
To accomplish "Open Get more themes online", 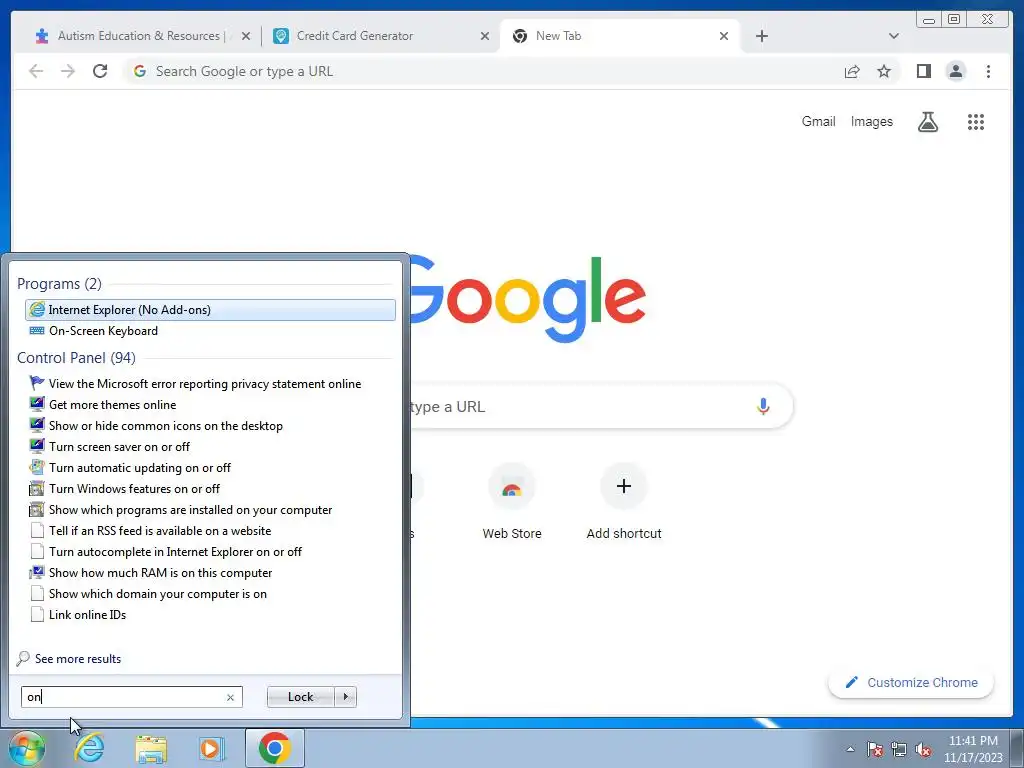I will tap(210, 404).
